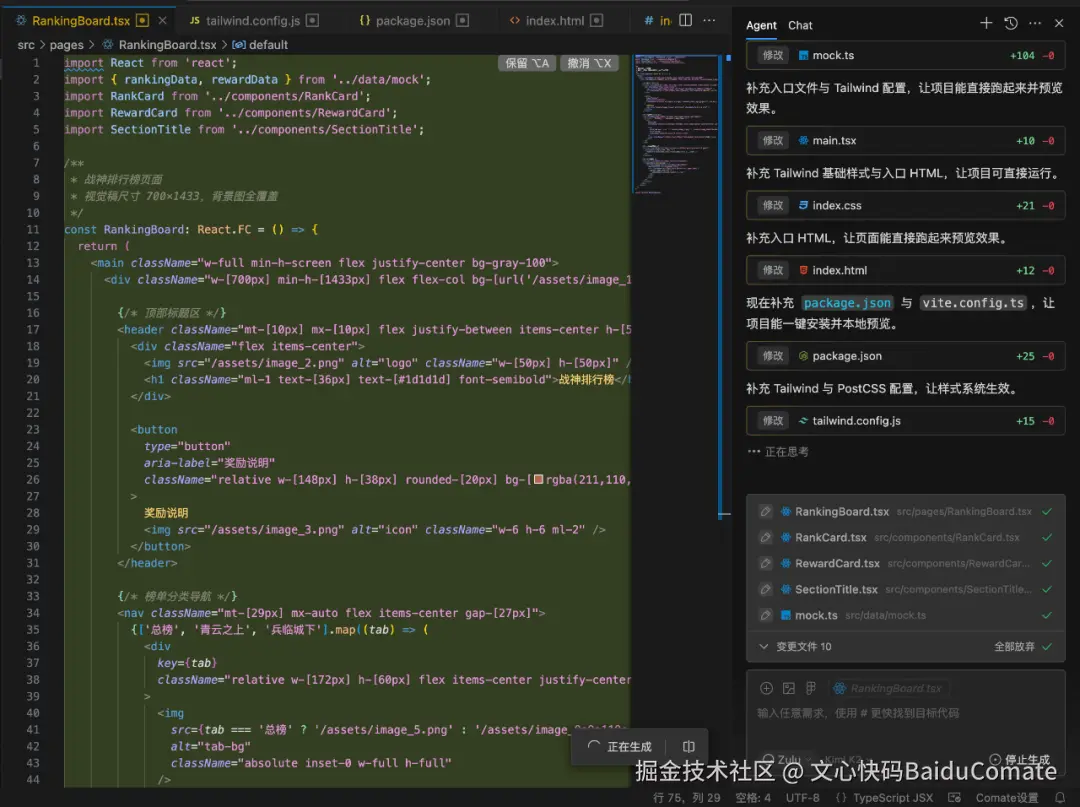1080x807 pixels.
Task: Accept SectionTitle.tsx change with checkmark
Action: point(1047,589)
